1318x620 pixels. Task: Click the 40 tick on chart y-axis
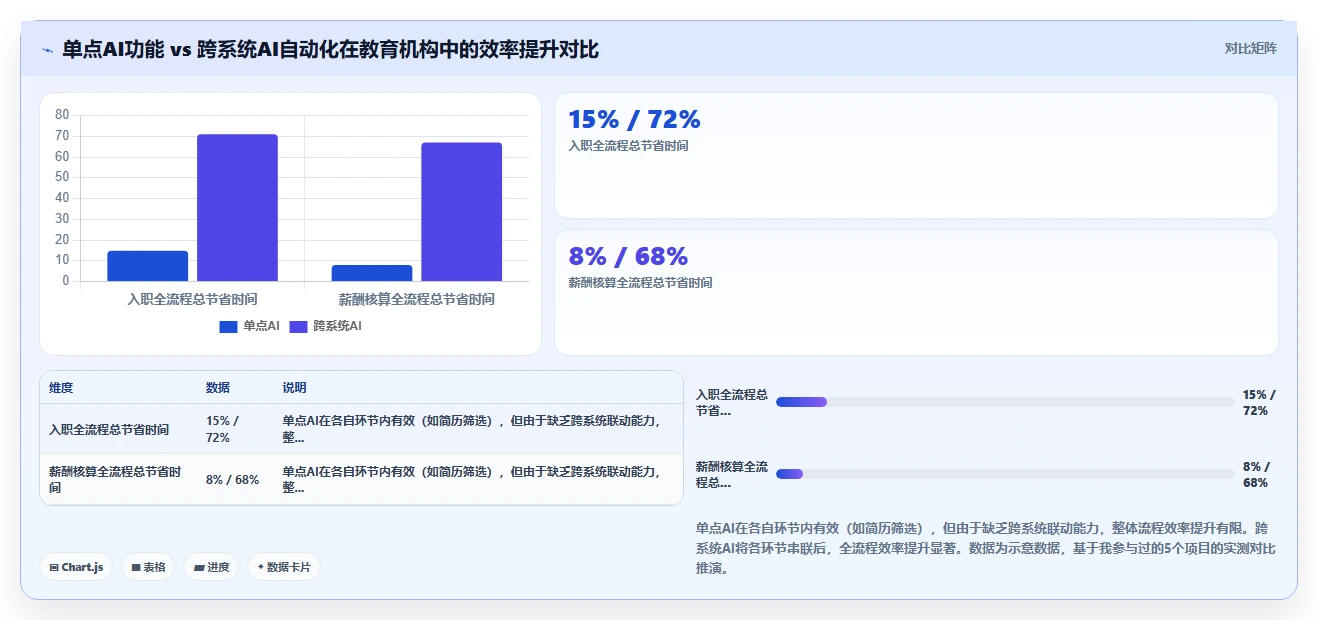(x=62, y=198)
